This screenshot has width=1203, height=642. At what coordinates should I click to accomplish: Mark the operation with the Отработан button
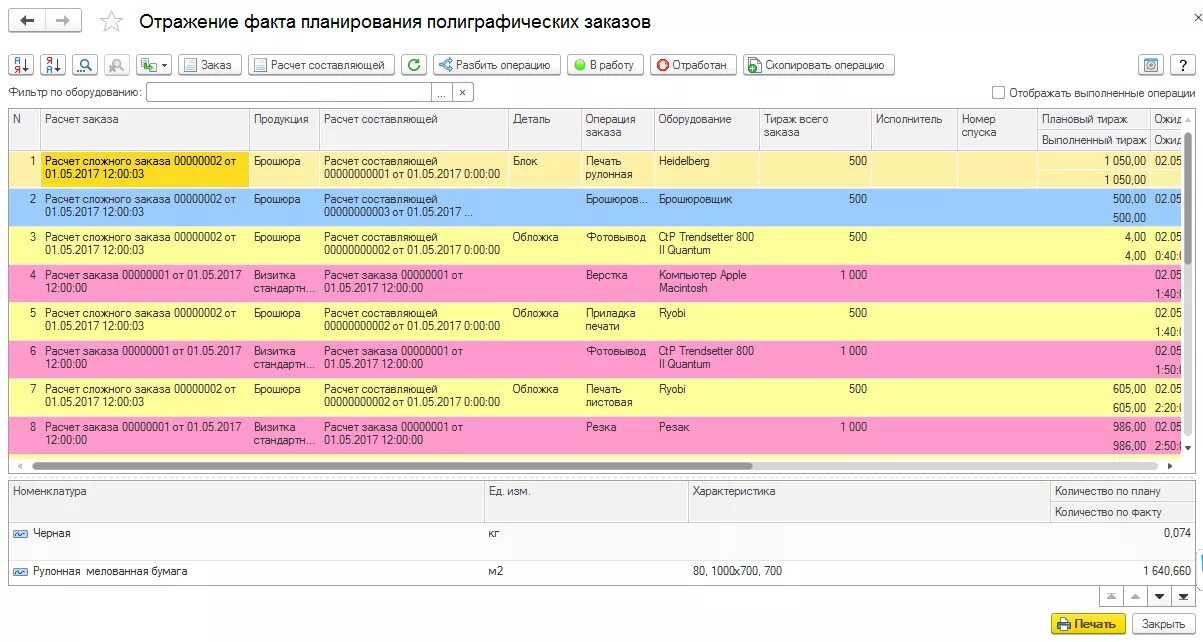pyautogui.click(x=693, y=65)
